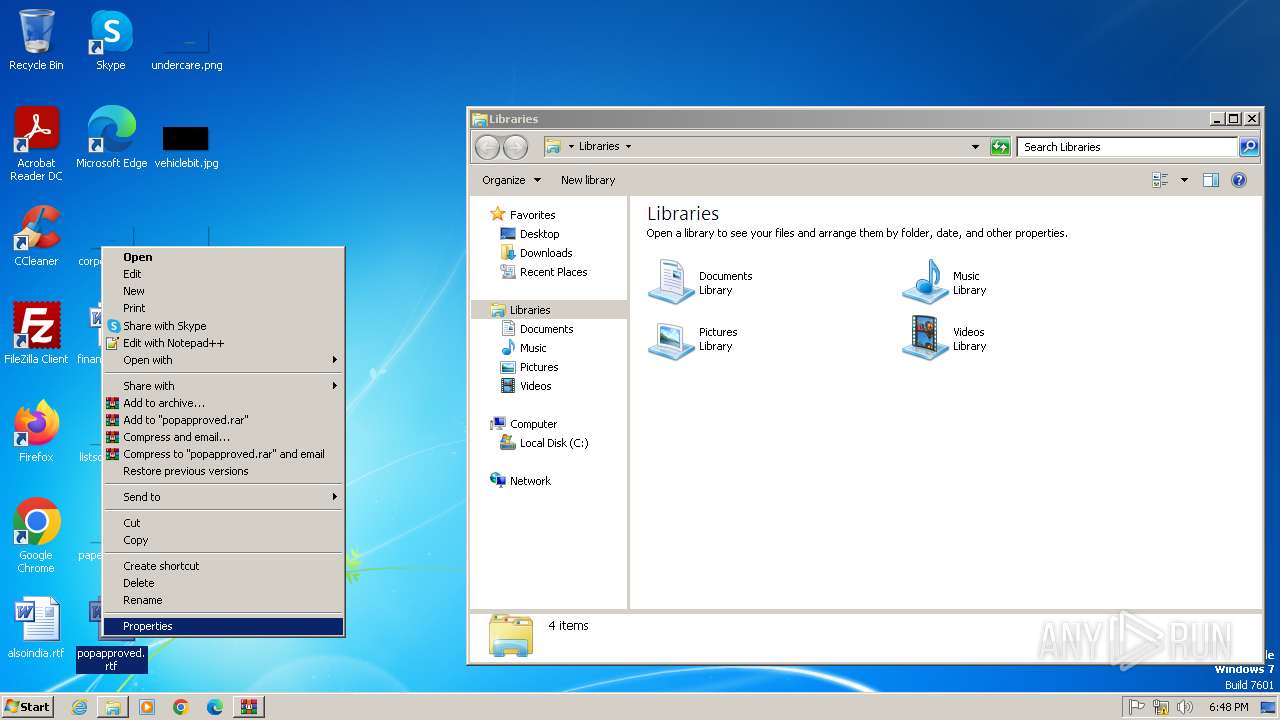Image resolution: width=1280 pixels, height=720 pixels.
Task: Open the Documents library icon
Action: [x=701, y=283]
